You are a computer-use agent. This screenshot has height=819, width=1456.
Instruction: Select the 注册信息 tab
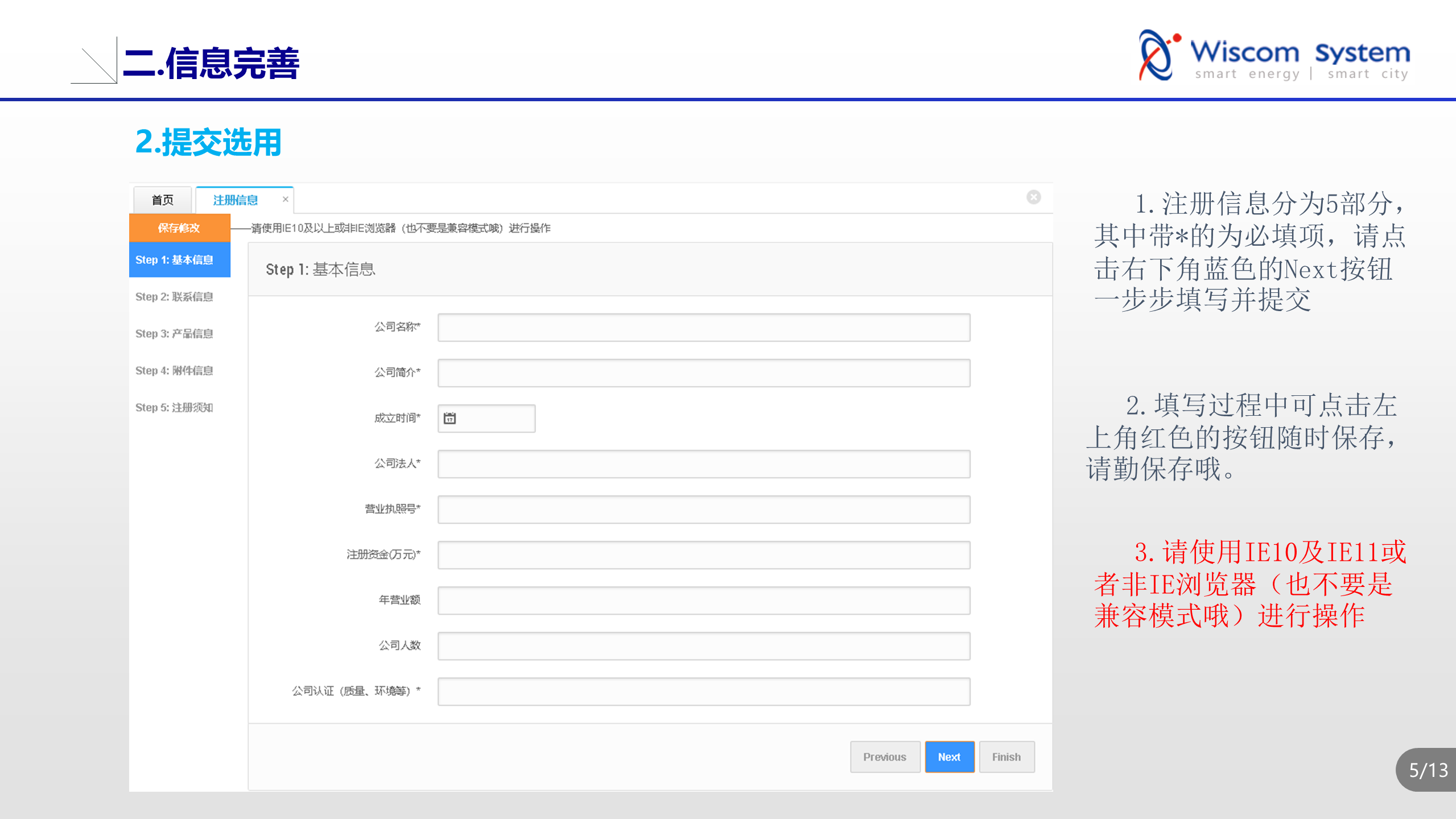coord(235,200)
